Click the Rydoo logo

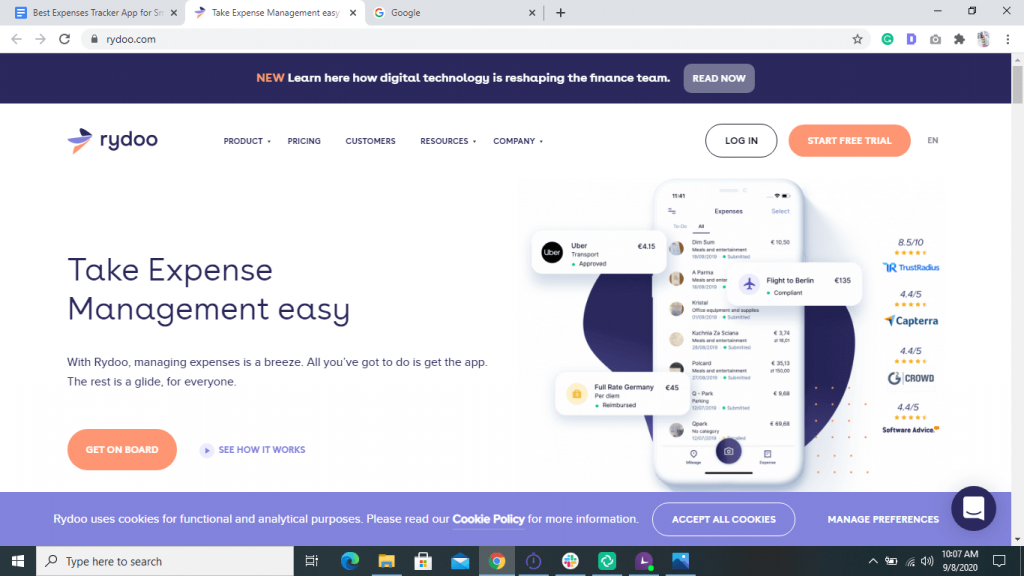coord(112,140)
